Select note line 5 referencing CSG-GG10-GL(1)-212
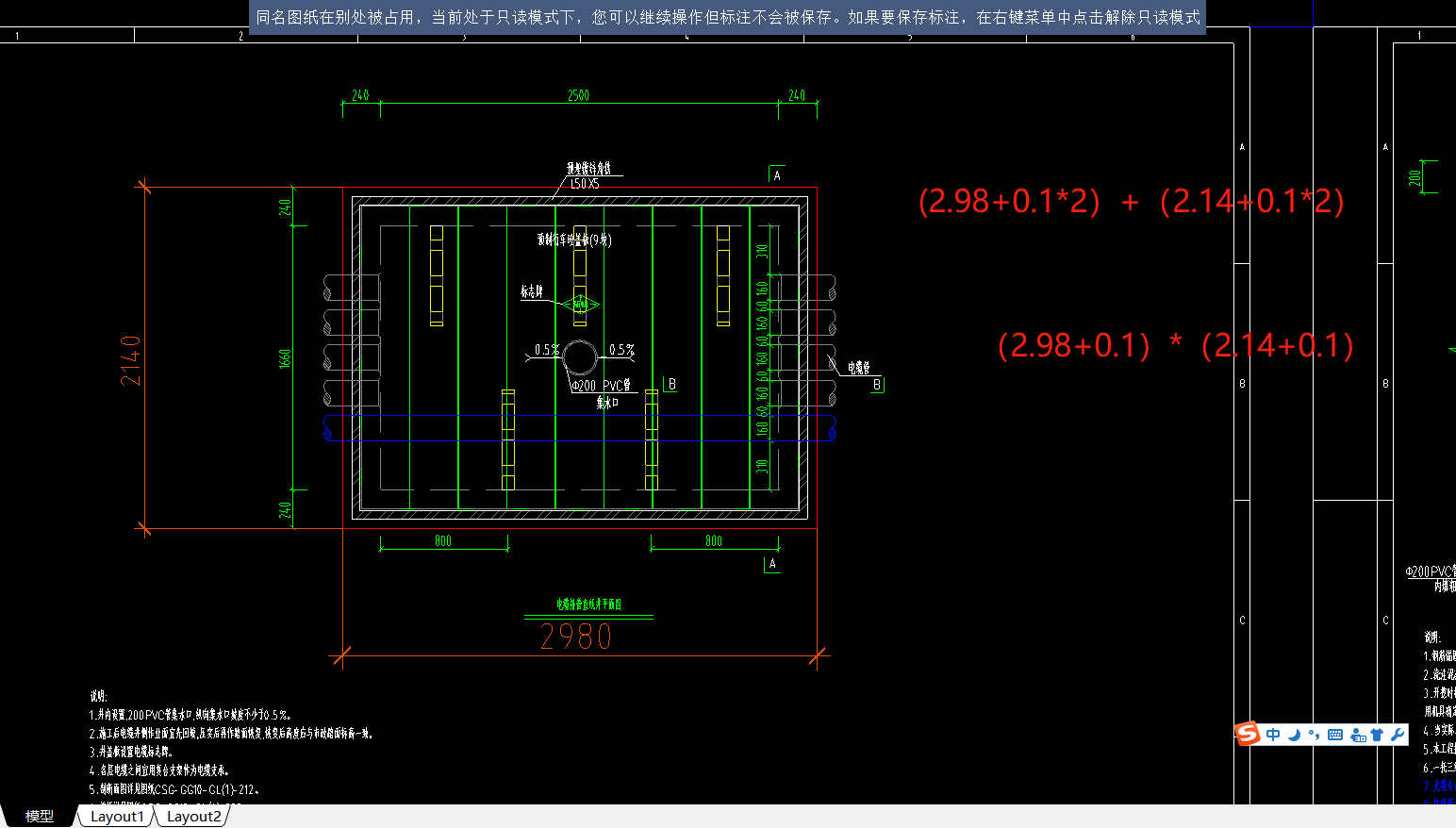Screen dimensions: 1456x828 click(174, 789)
